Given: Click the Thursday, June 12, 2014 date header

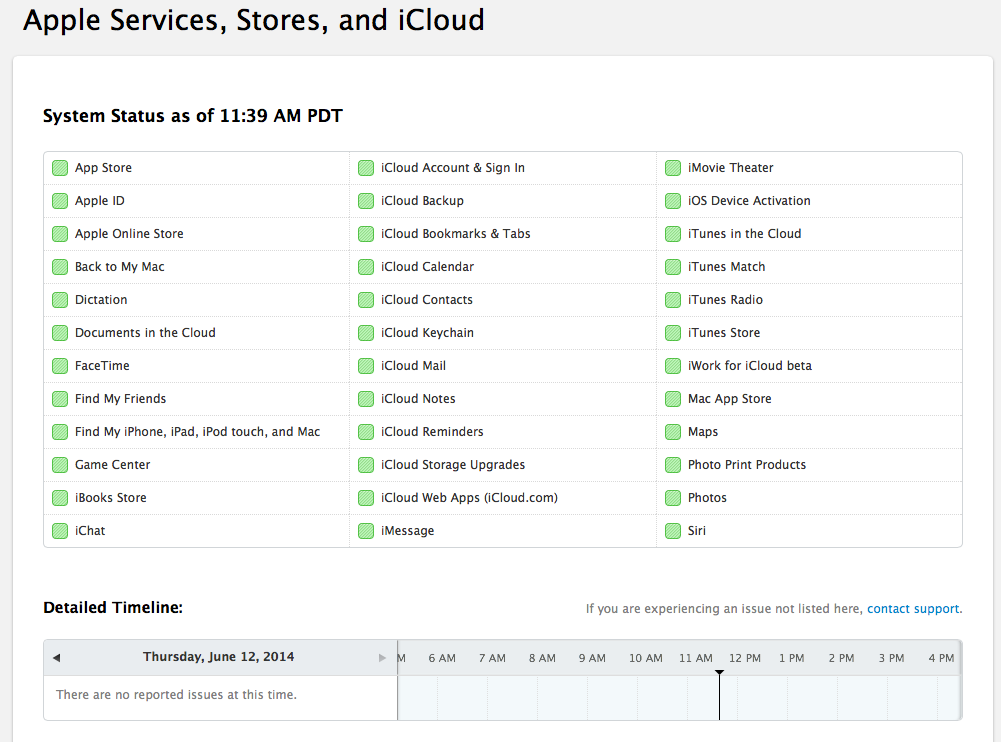Looking at the screenshot, I should (x=218, y=657).
